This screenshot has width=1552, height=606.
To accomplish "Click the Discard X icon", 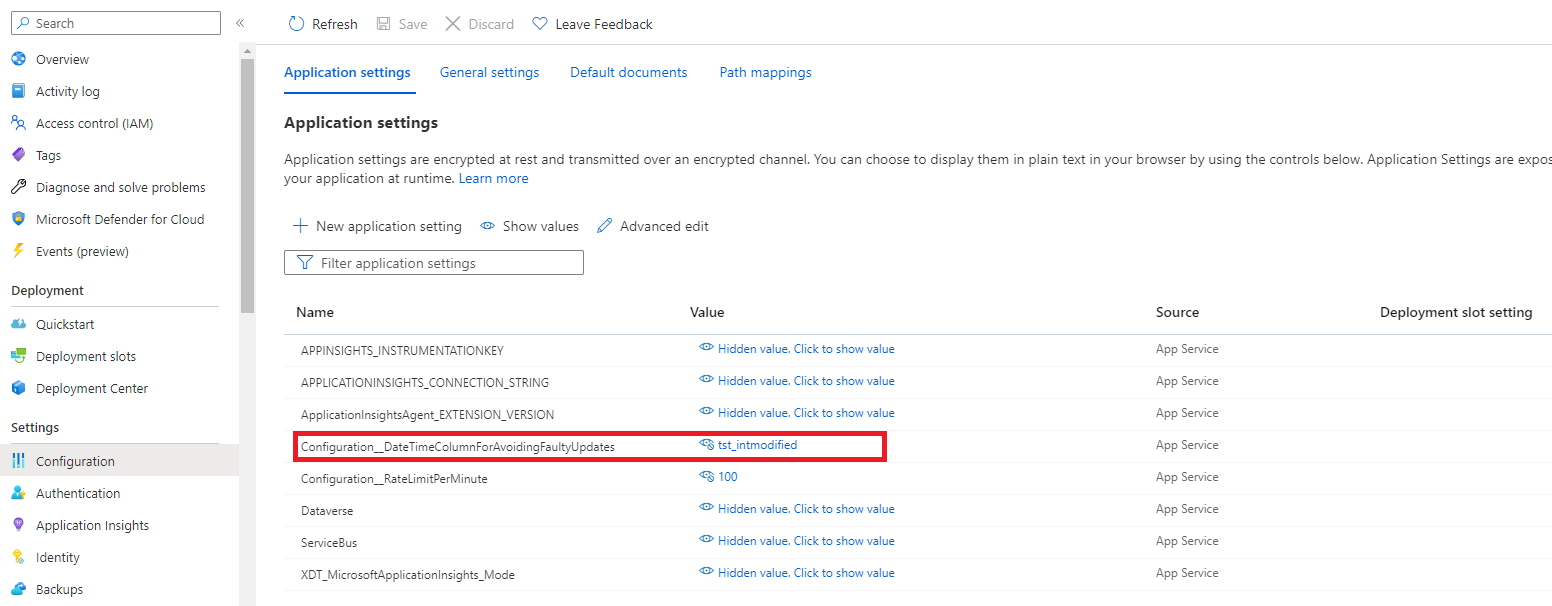I will (x=453, y=24).
